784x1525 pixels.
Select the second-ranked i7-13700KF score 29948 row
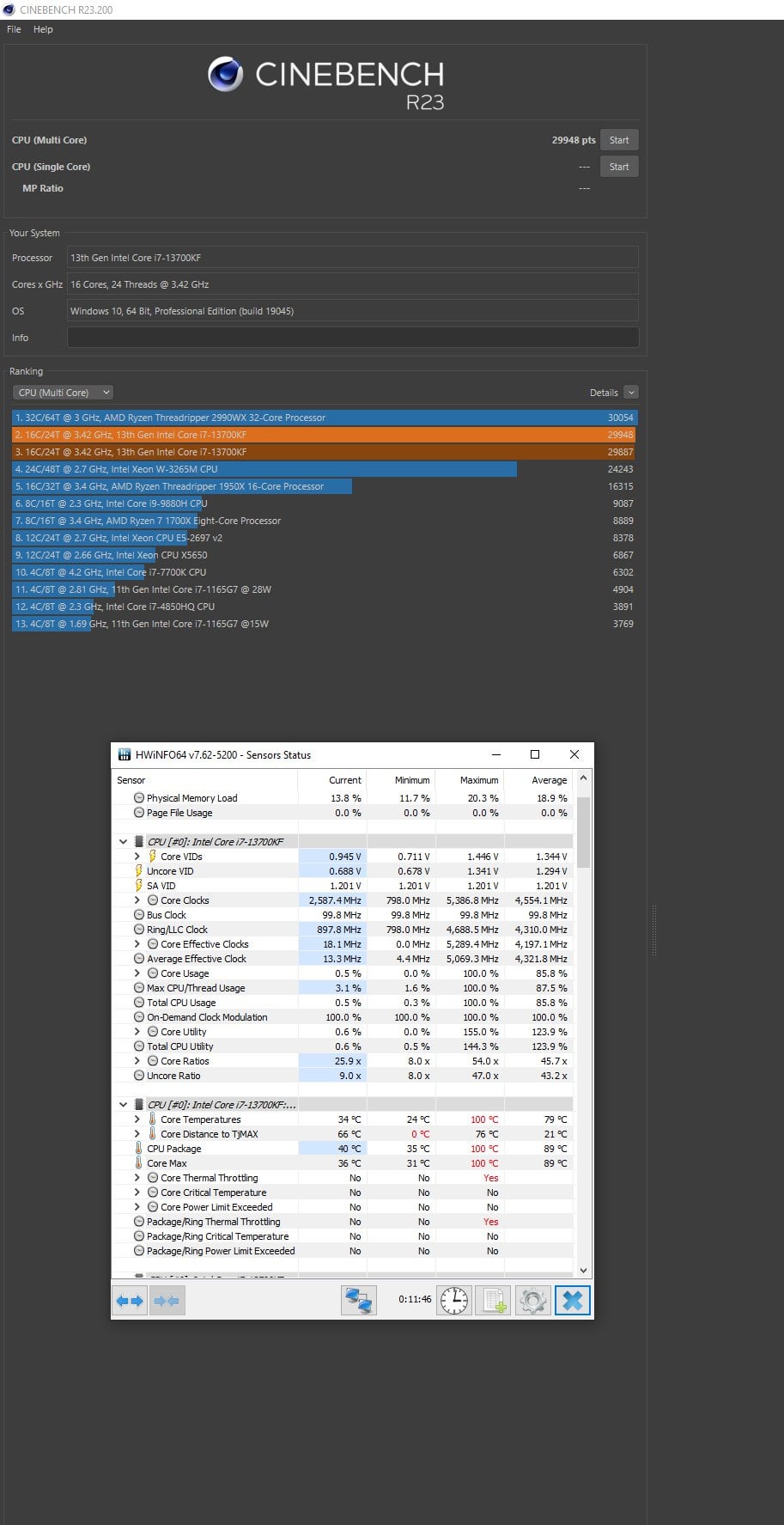coord(325,435)
